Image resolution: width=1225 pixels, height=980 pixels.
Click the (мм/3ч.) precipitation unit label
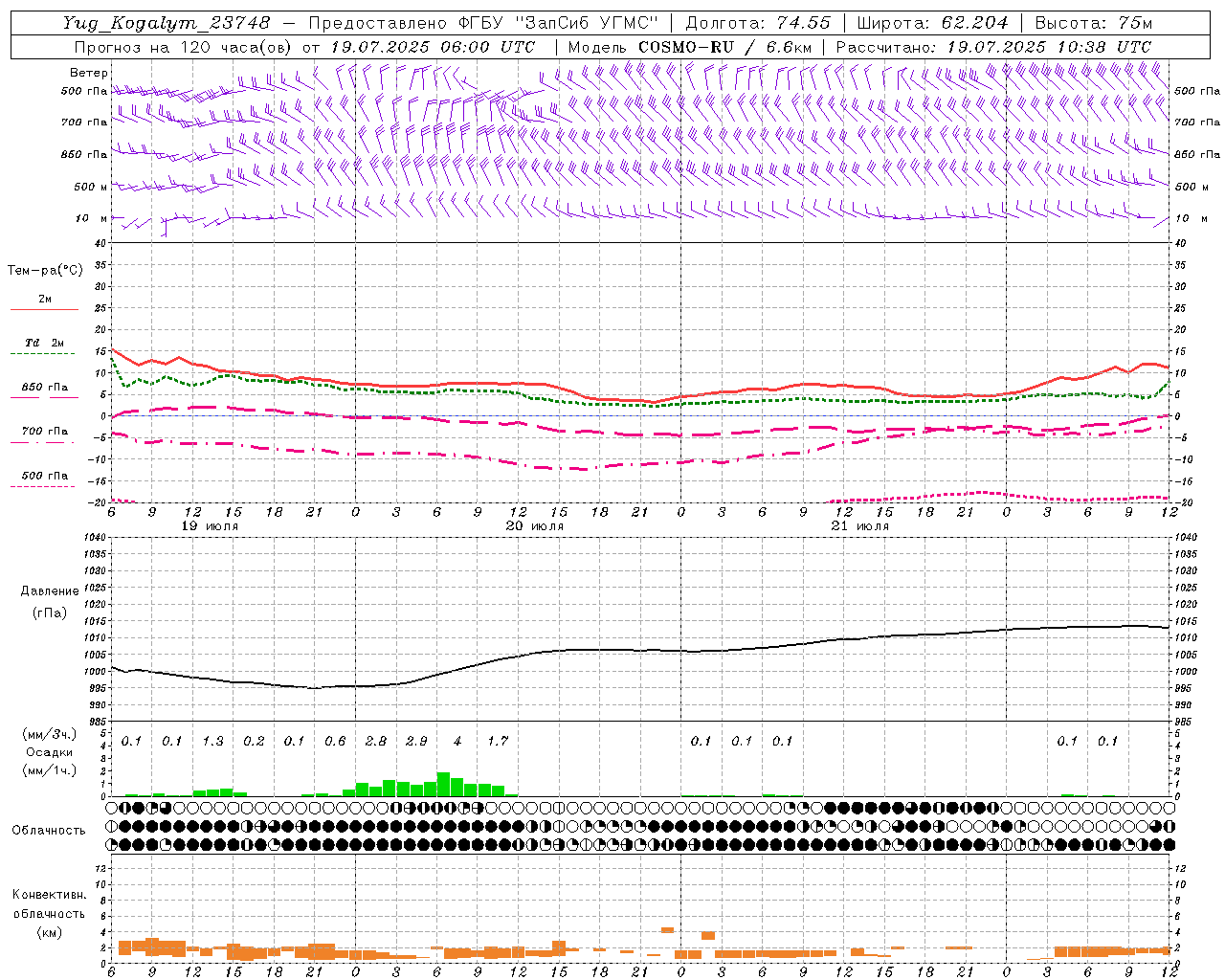coord(49,734)
